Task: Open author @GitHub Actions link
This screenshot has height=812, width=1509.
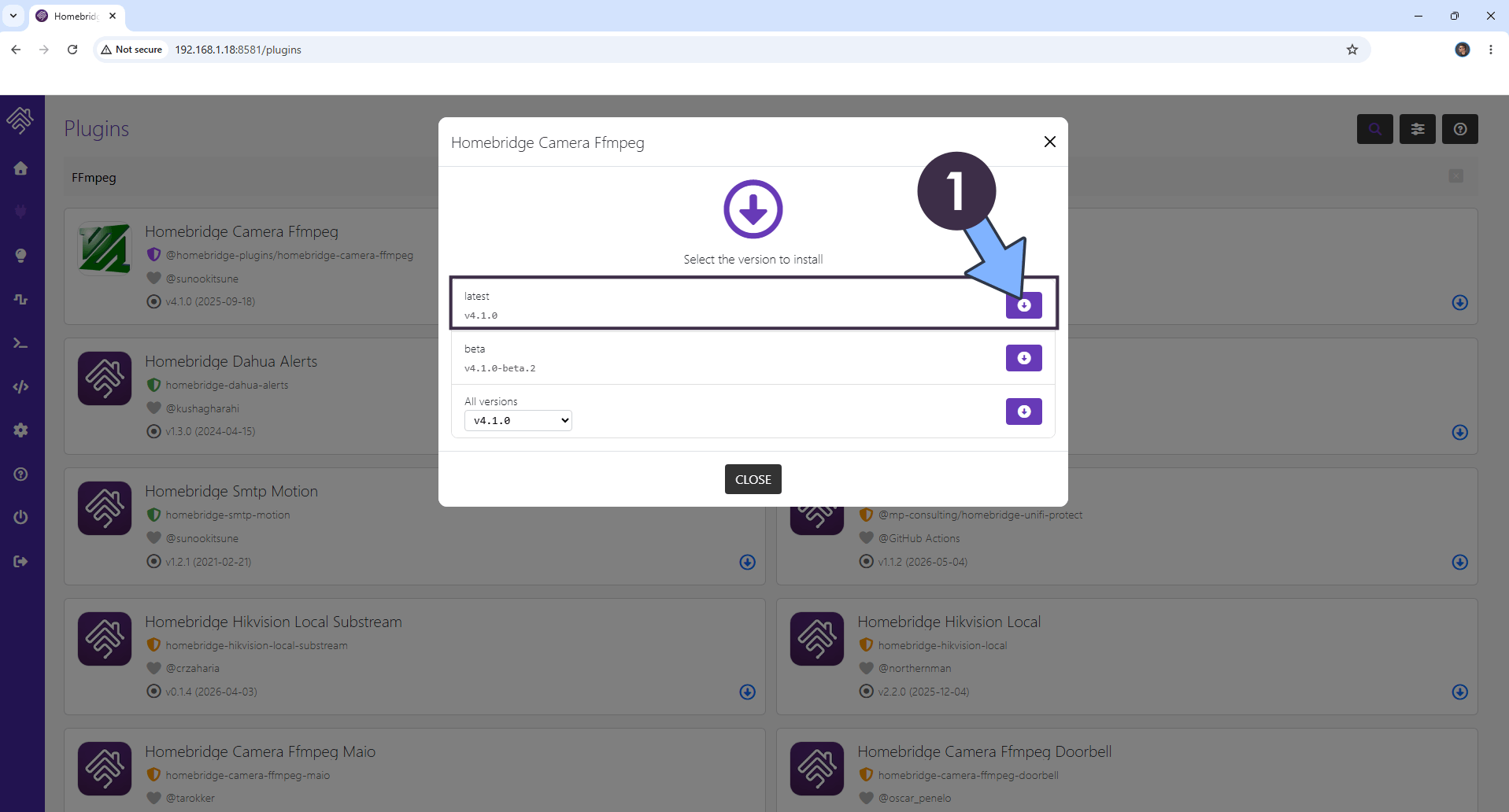Action: (x=919, y=538)
